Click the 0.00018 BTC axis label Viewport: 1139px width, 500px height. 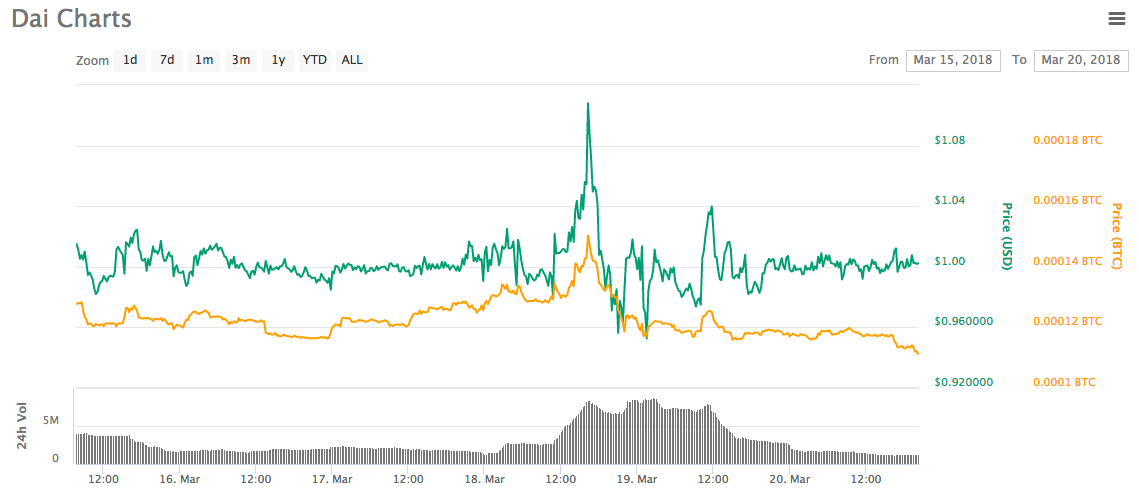1068,140
